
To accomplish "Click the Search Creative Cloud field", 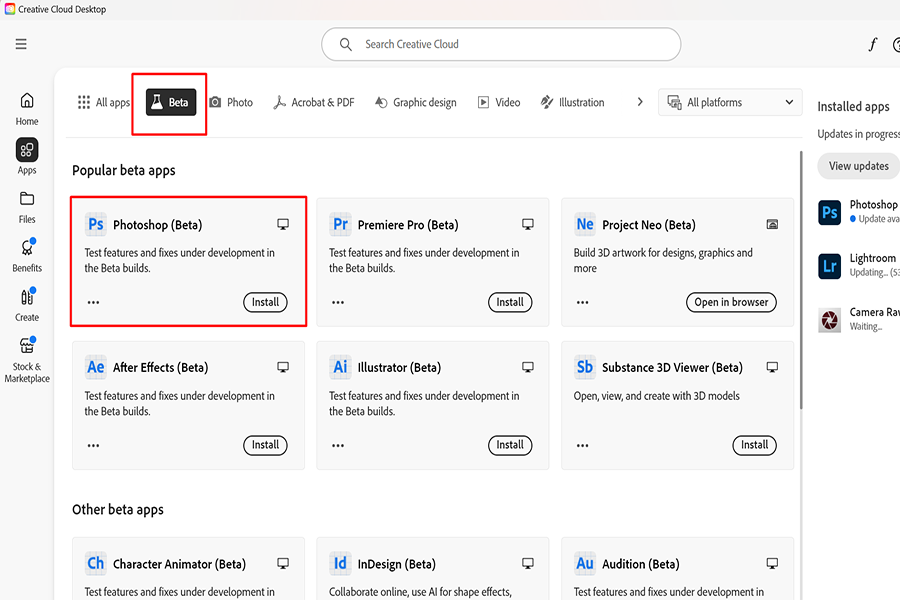I will point(500,44).
